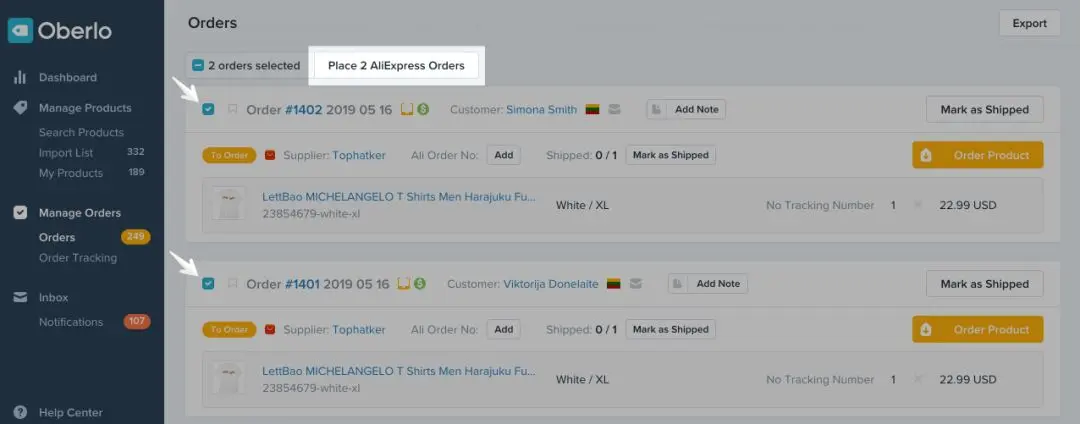Screen dimensions: 1080x424
Task: Click the email envelope icon next to Viktorija Donelaite
Action: tap(636, 284)
